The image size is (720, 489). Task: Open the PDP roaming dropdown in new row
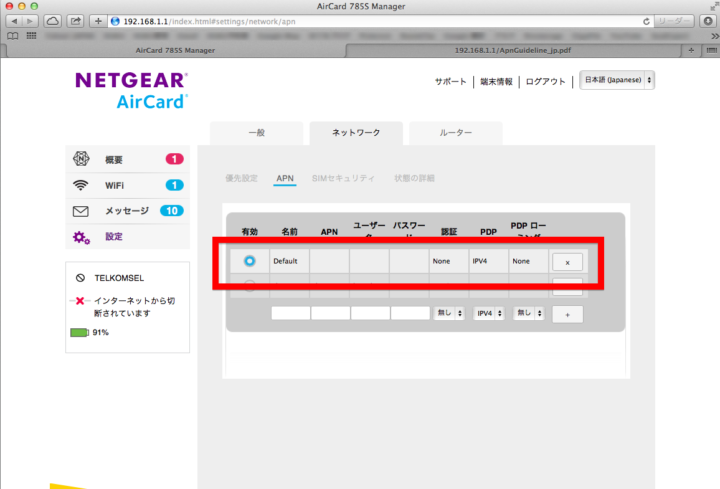(529, 314)
